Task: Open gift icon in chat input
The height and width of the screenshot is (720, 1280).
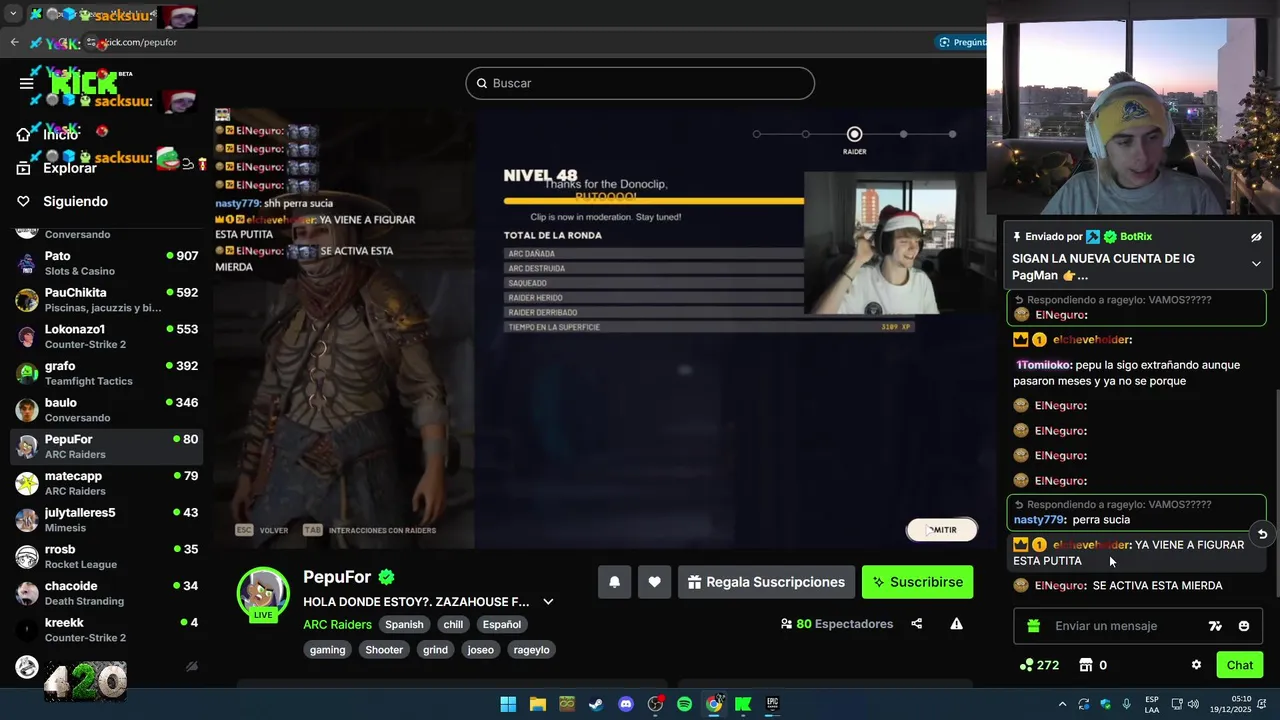Action: 1033,626
